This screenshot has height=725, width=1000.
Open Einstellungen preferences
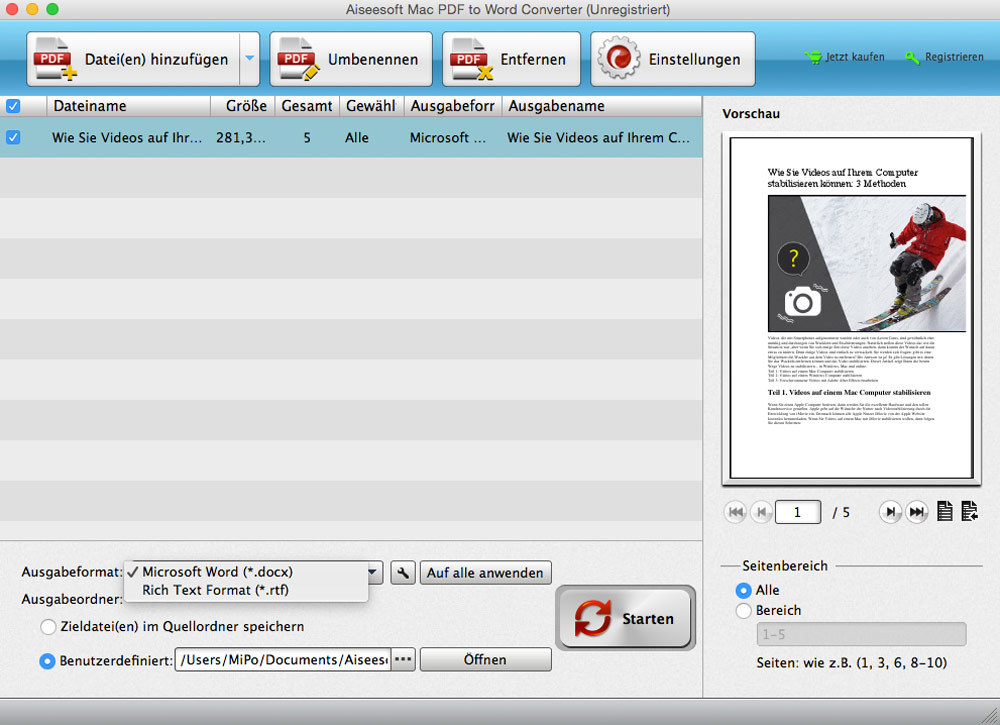tap(673, 59)
